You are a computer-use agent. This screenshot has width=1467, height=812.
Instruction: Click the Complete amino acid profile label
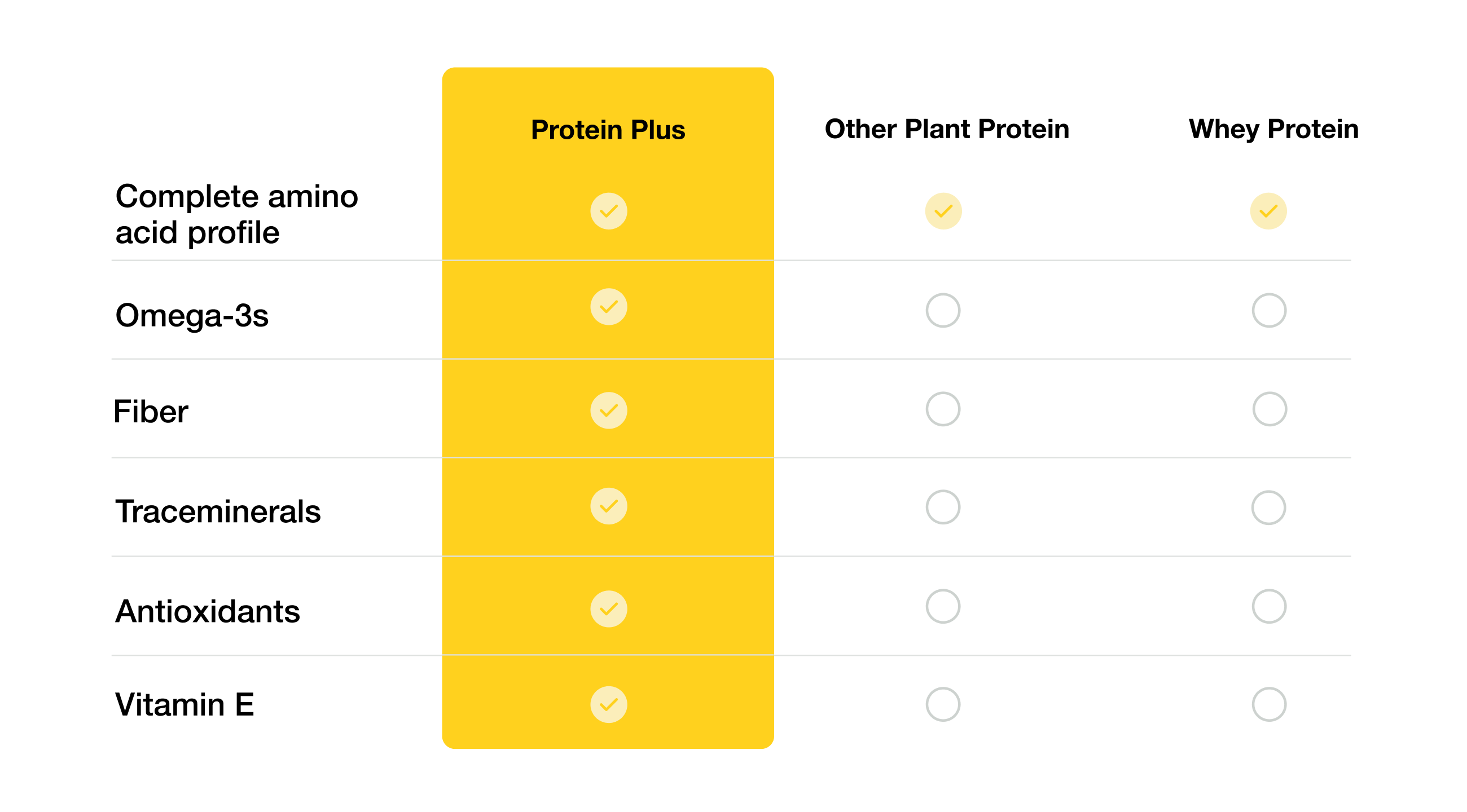point(236,214)
